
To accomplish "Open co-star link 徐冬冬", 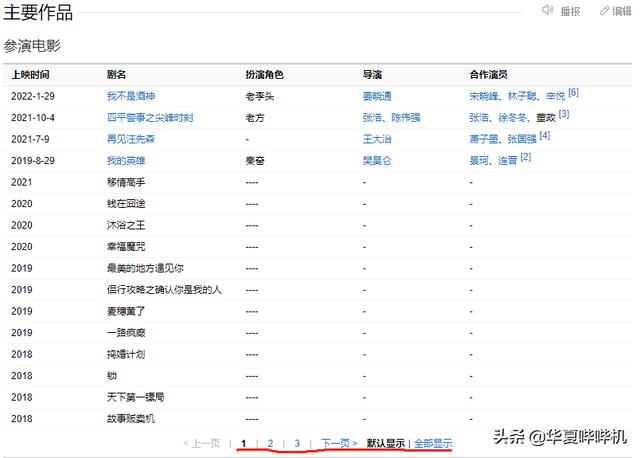I will pyautogui.click(x=513, y=118).
